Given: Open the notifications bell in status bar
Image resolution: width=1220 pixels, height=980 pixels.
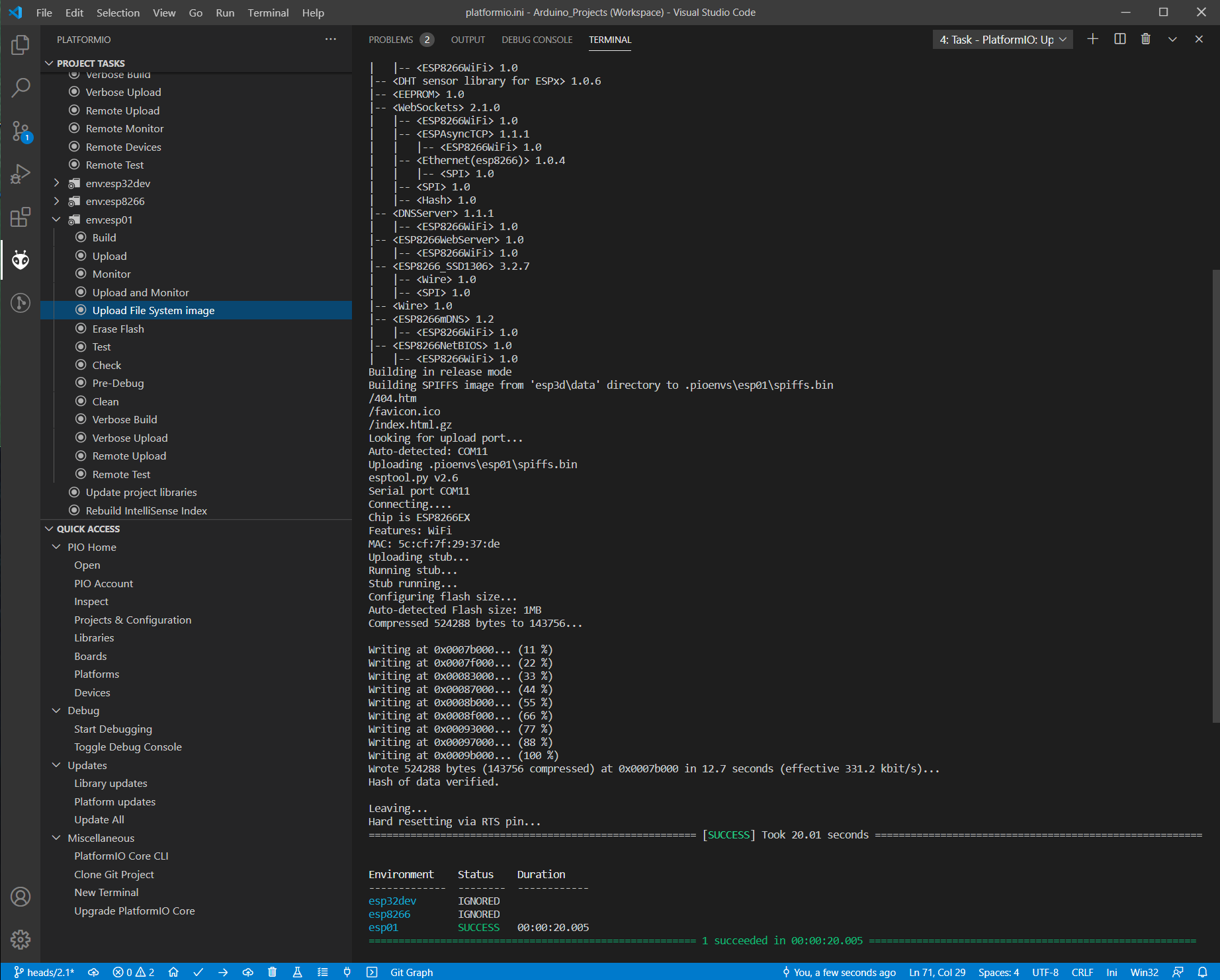Looking at the screenshot, I should 1203,972.
